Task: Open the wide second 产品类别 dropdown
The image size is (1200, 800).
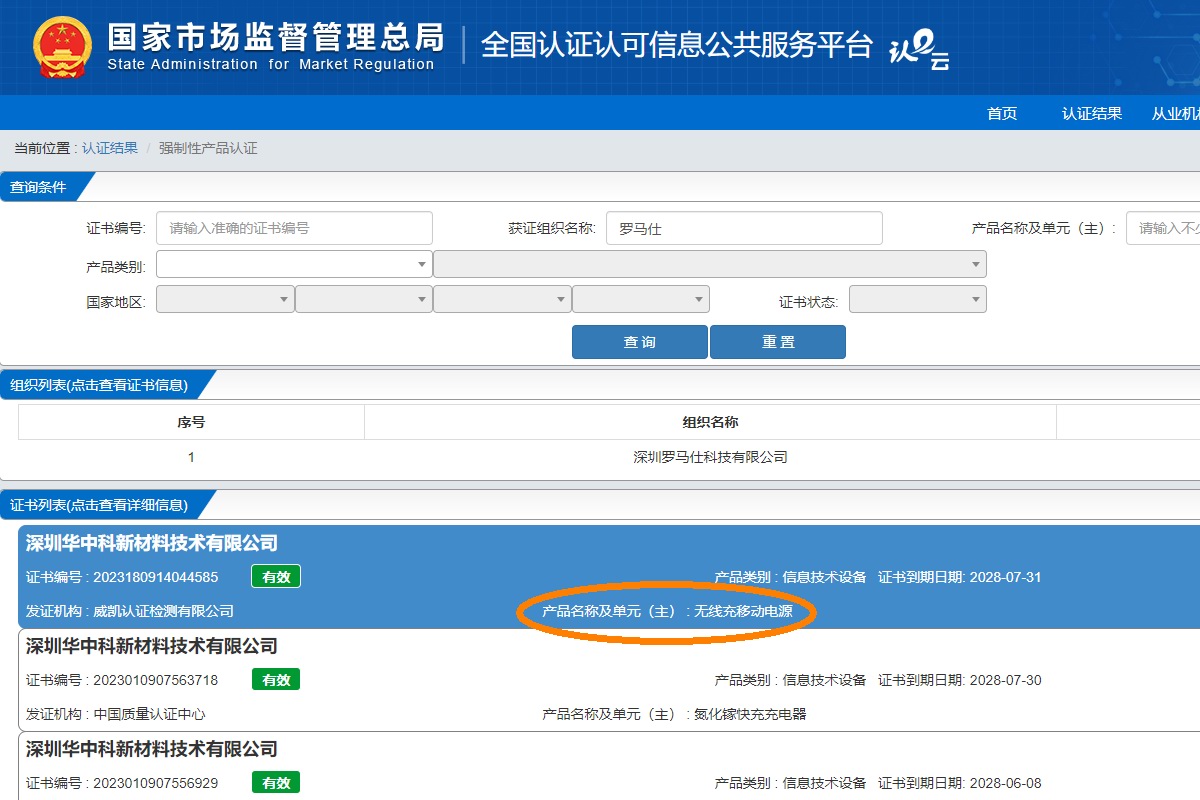Action: click(x=710, y=264)
